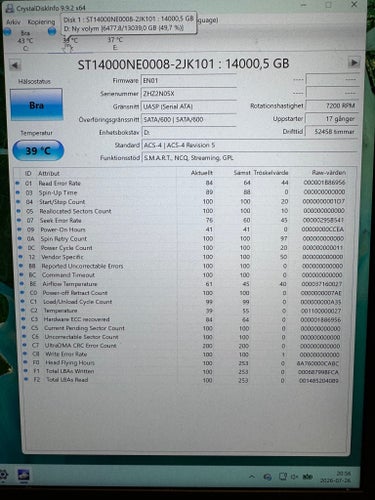The width and height of the screenshot is (375, 500).
Task: Click the Raw-värden column header
Action: coord(328,172)
